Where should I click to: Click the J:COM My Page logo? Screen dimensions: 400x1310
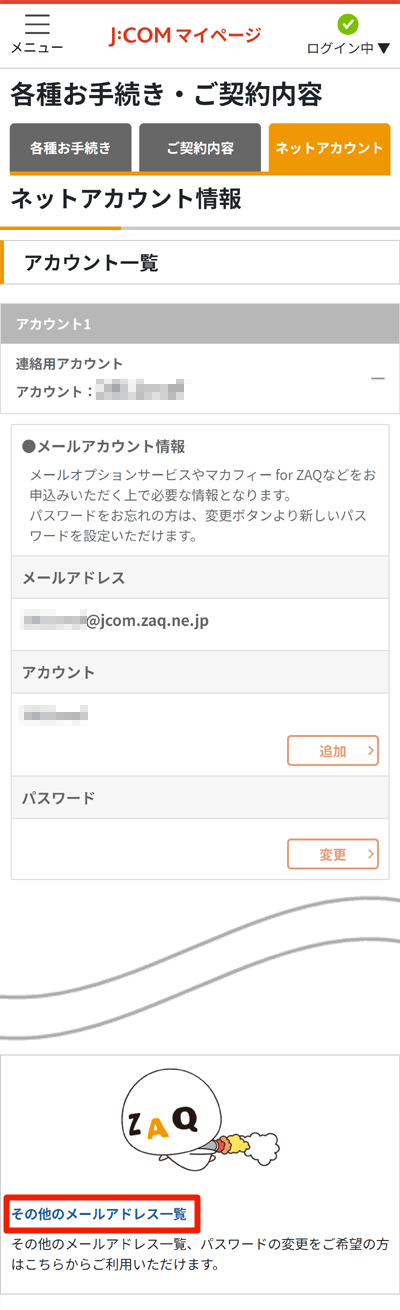pyautogui.click(x=185, y=36)
